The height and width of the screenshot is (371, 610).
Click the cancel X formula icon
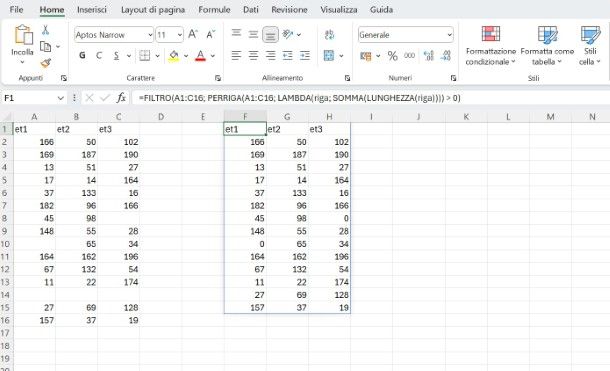(89, 98)
